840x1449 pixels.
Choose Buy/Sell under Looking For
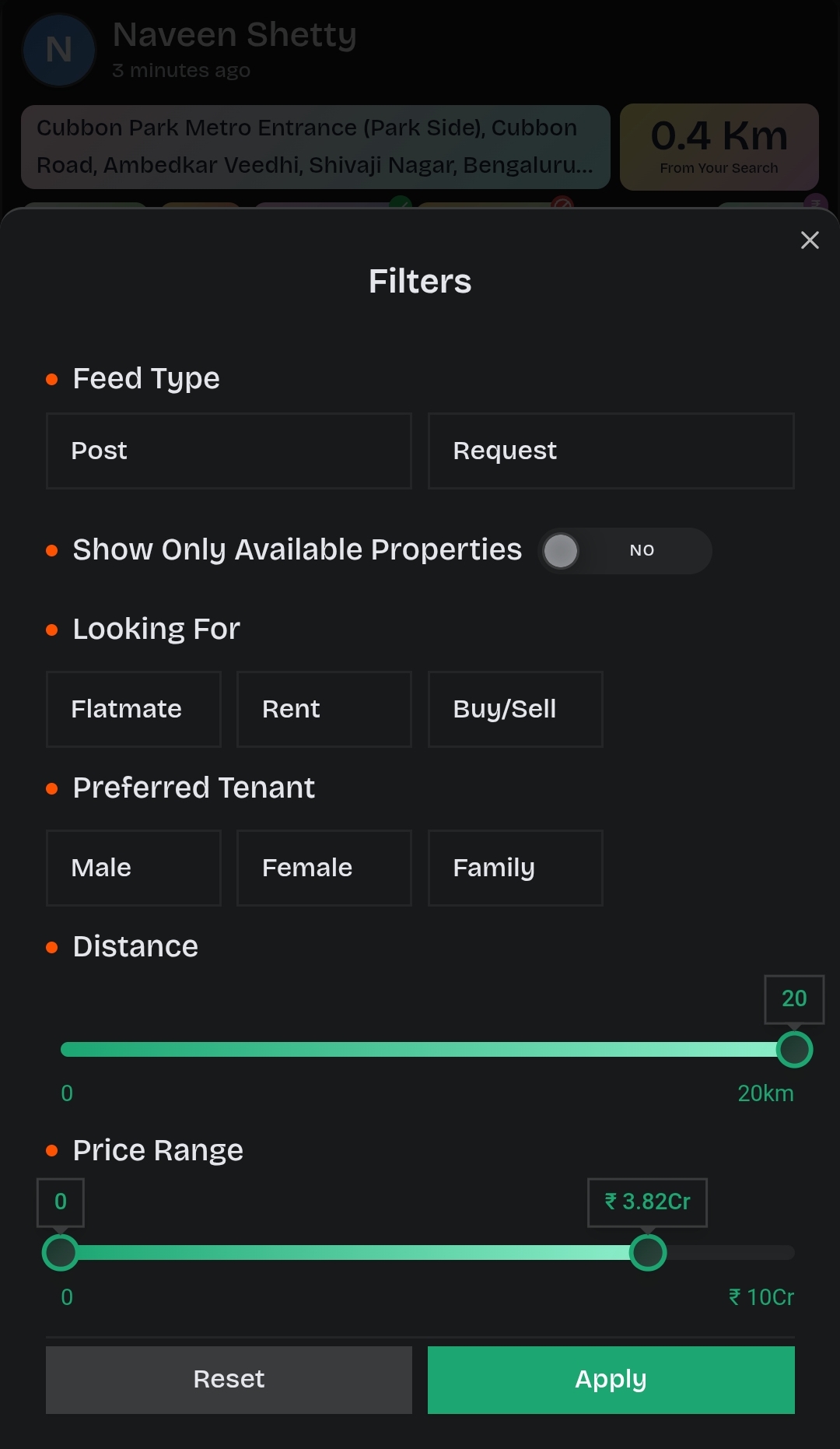(516, 709)
